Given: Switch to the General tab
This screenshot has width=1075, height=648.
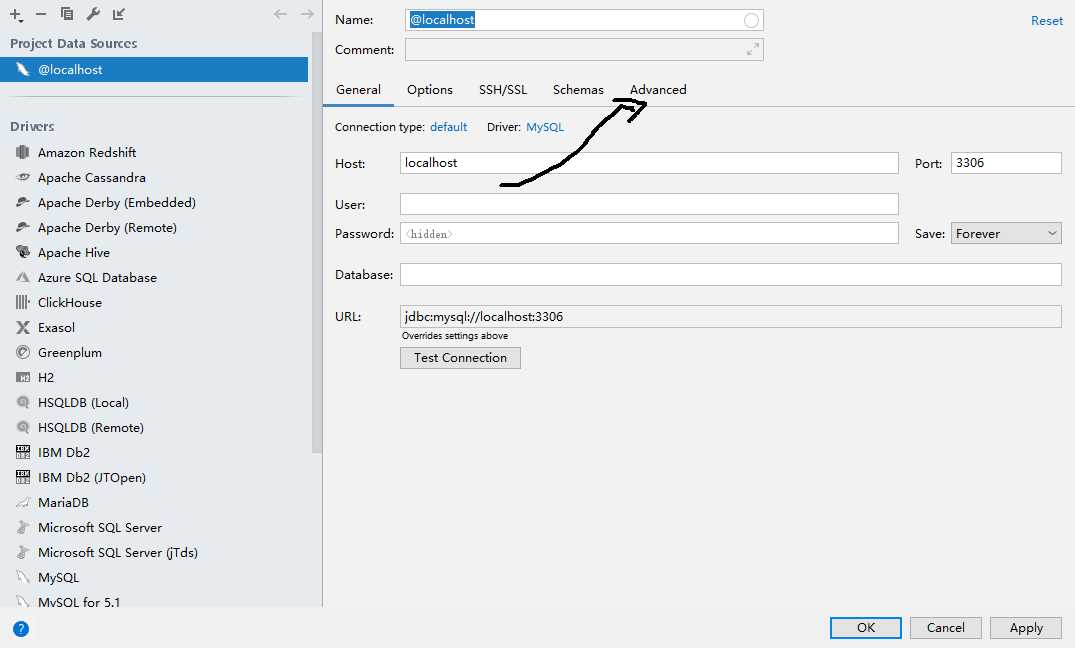Looking at the screenshot, I should pos(359,90).
